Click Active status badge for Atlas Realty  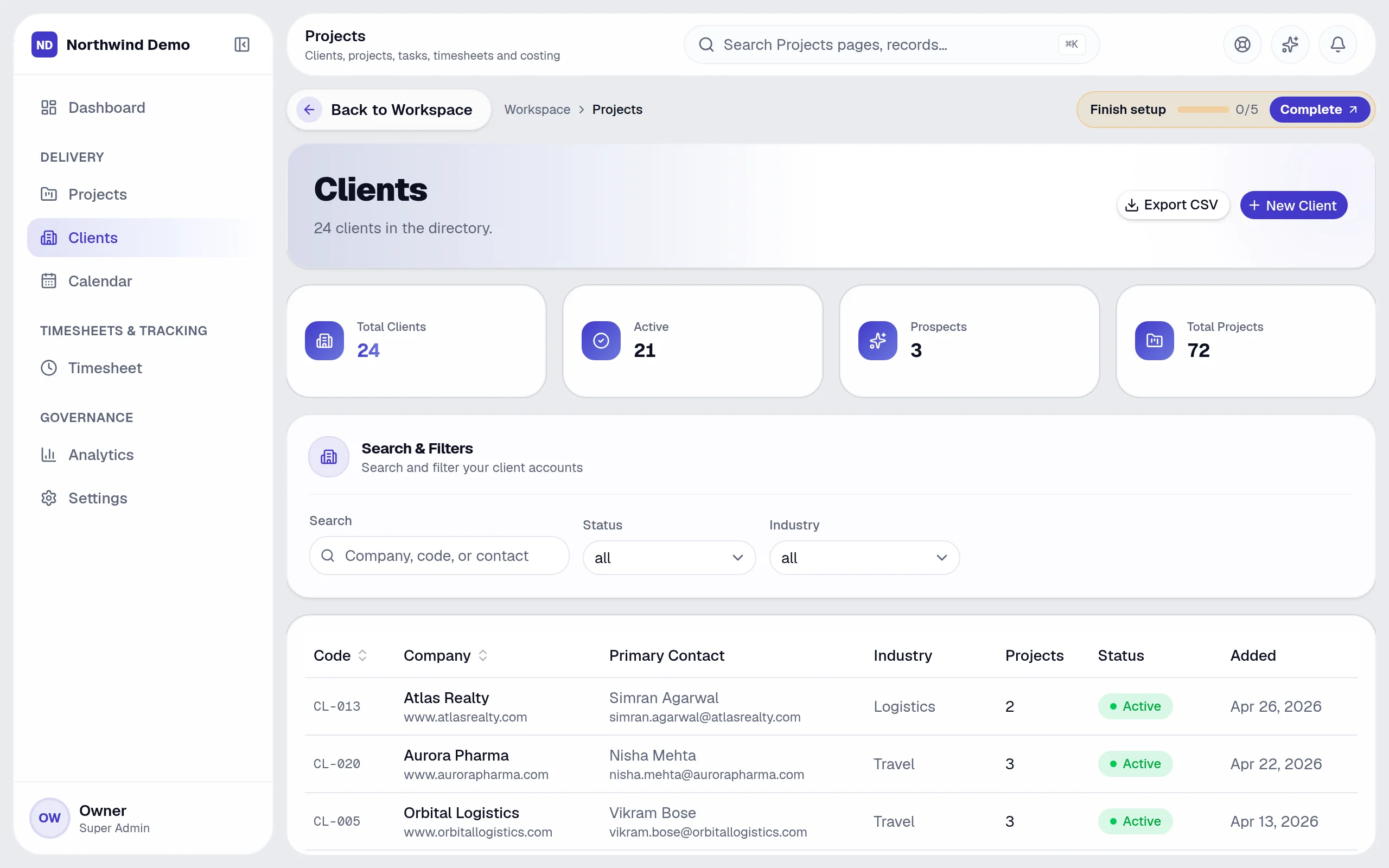click(1135, 706)
